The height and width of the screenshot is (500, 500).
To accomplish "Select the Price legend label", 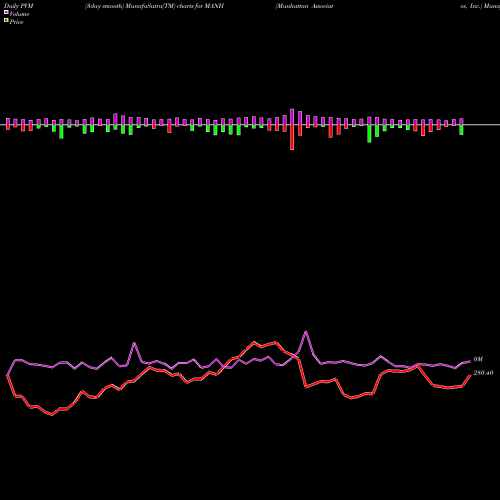I will (x=16, y=22).
